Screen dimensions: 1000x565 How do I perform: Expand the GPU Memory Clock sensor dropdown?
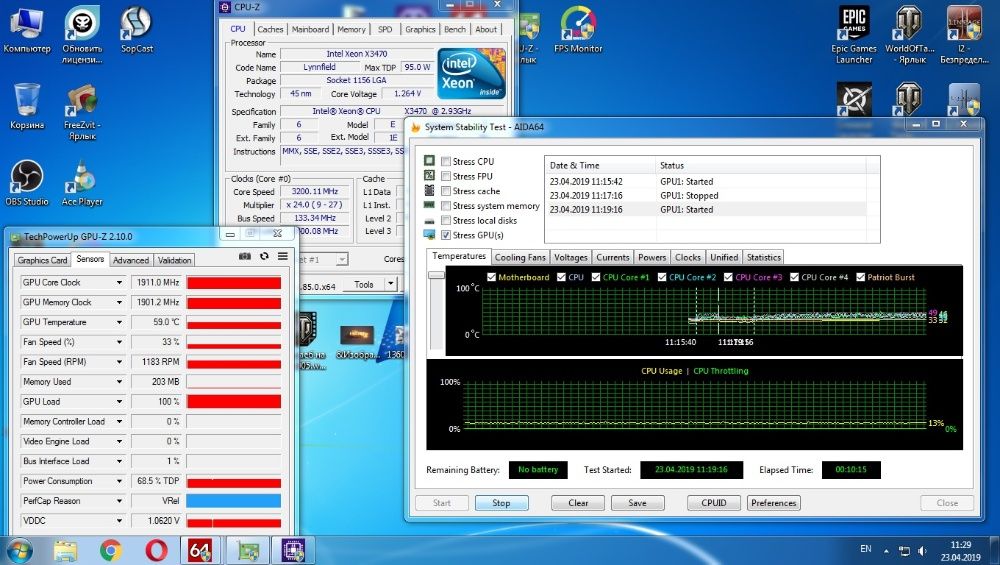tap(119, 302)
